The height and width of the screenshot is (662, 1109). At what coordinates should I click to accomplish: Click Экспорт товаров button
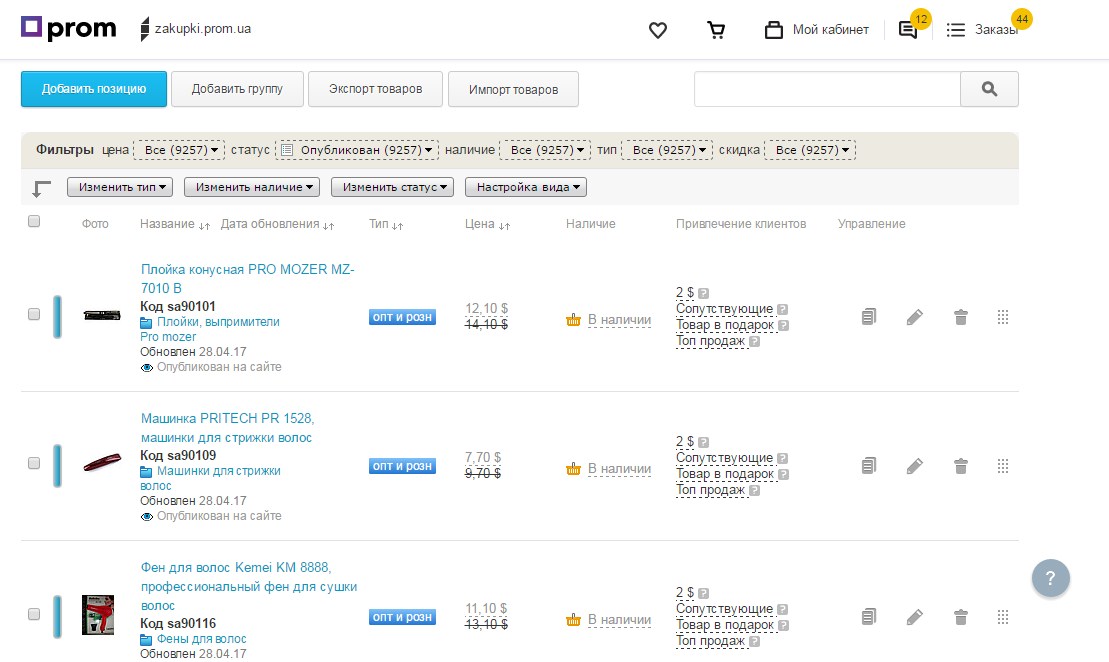[376, 89]
